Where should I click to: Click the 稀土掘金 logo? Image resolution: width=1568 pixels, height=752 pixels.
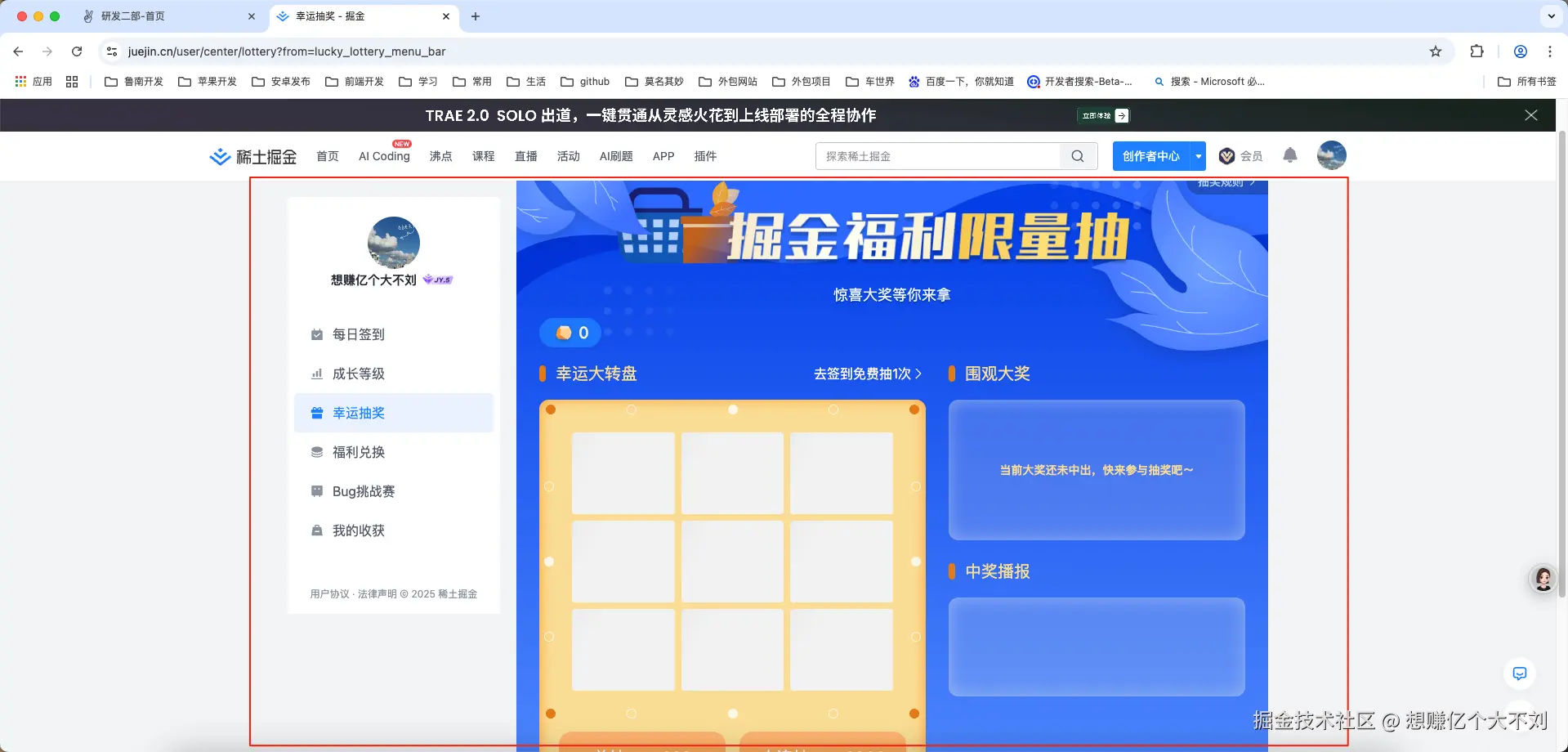coord(252,156)
